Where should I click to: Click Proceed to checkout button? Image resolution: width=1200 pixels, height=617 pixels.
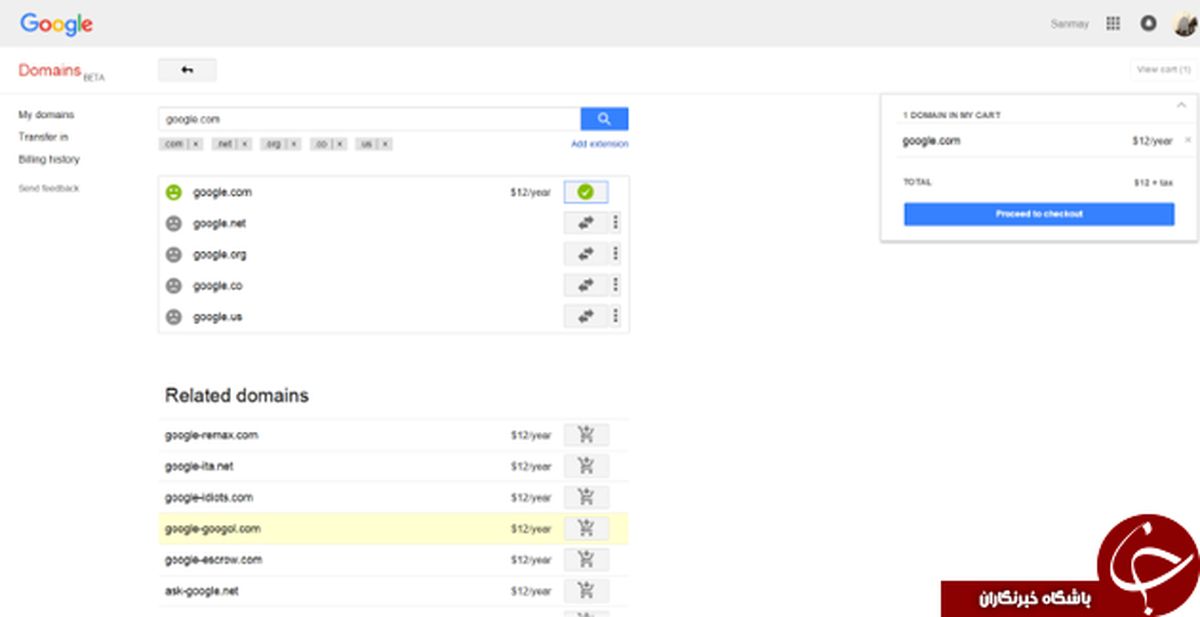click(x=1039, y=214)
